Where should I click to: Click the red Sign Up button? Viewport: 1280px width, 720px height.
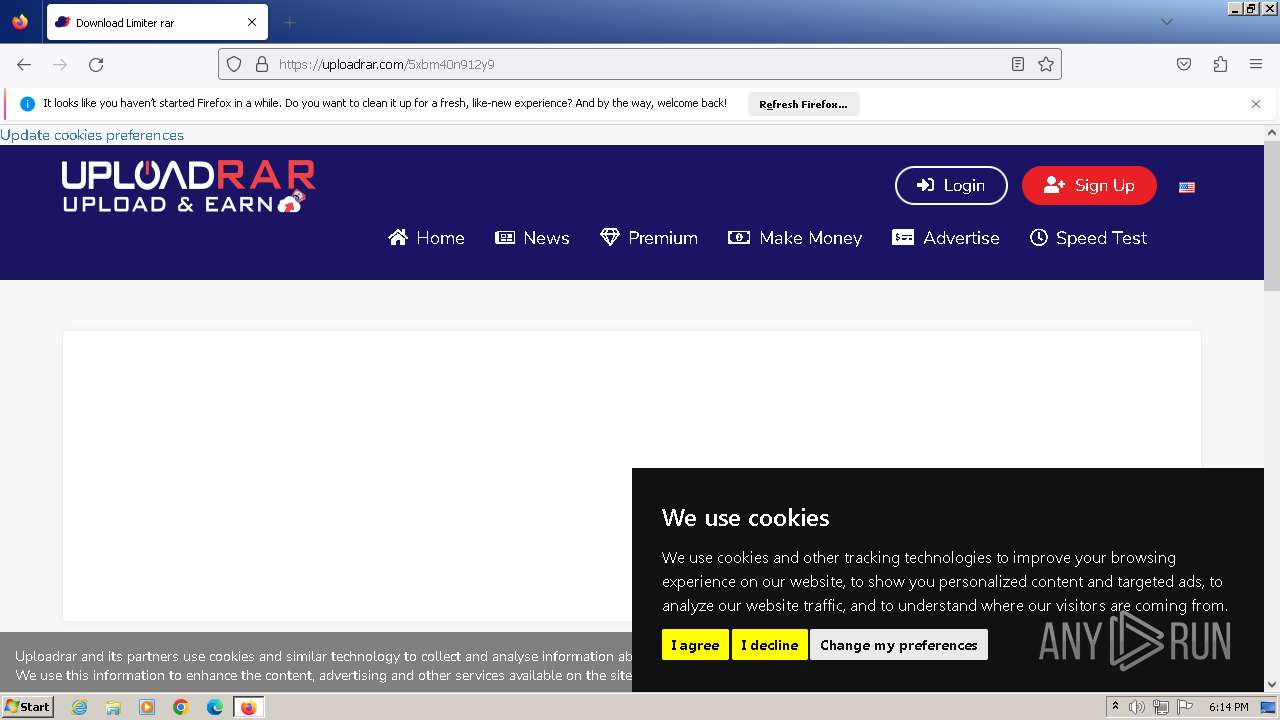click(x=1089, y=185)
